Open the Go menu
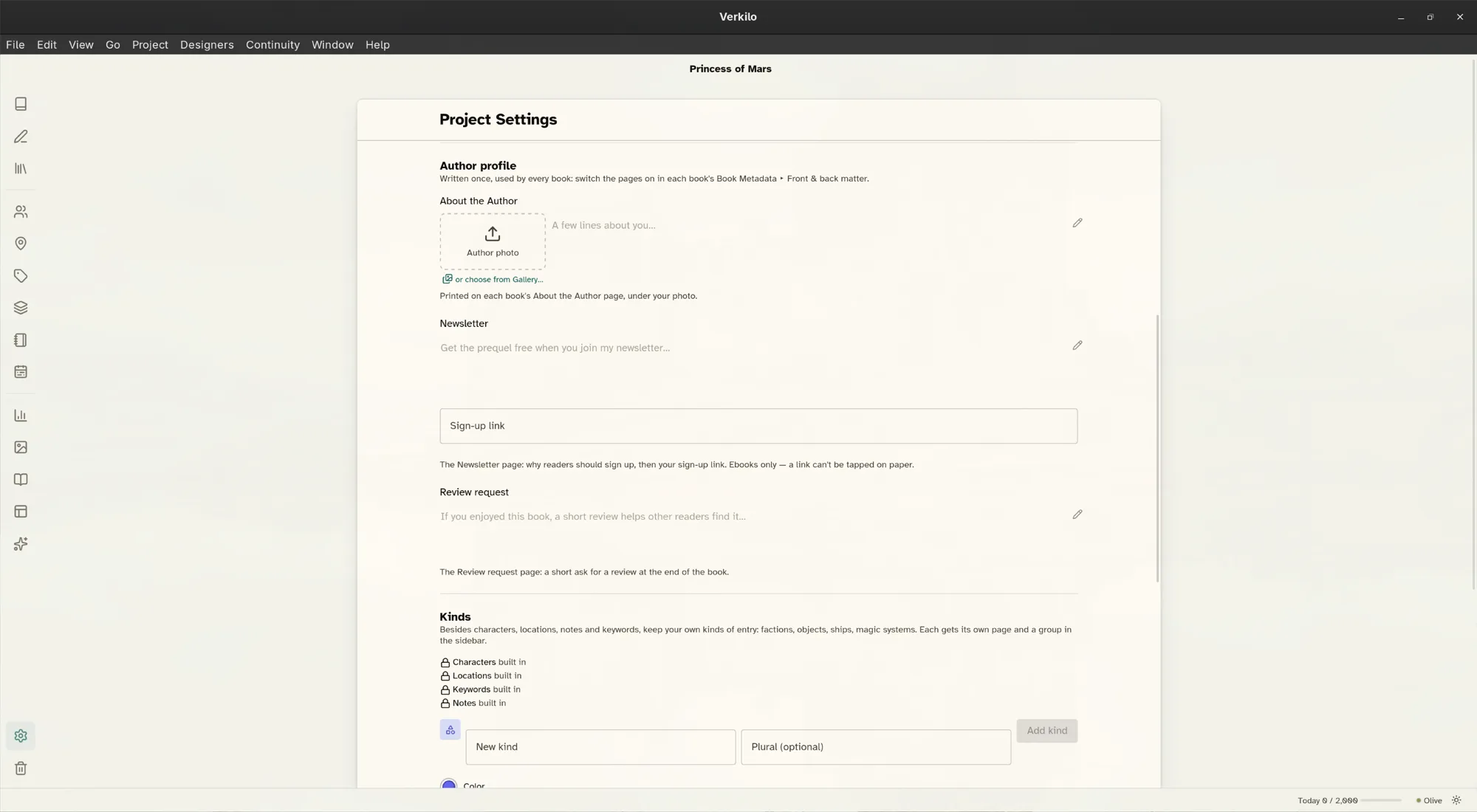The height and width of the screenshot is (812, 1477). [x=113, y=45]
